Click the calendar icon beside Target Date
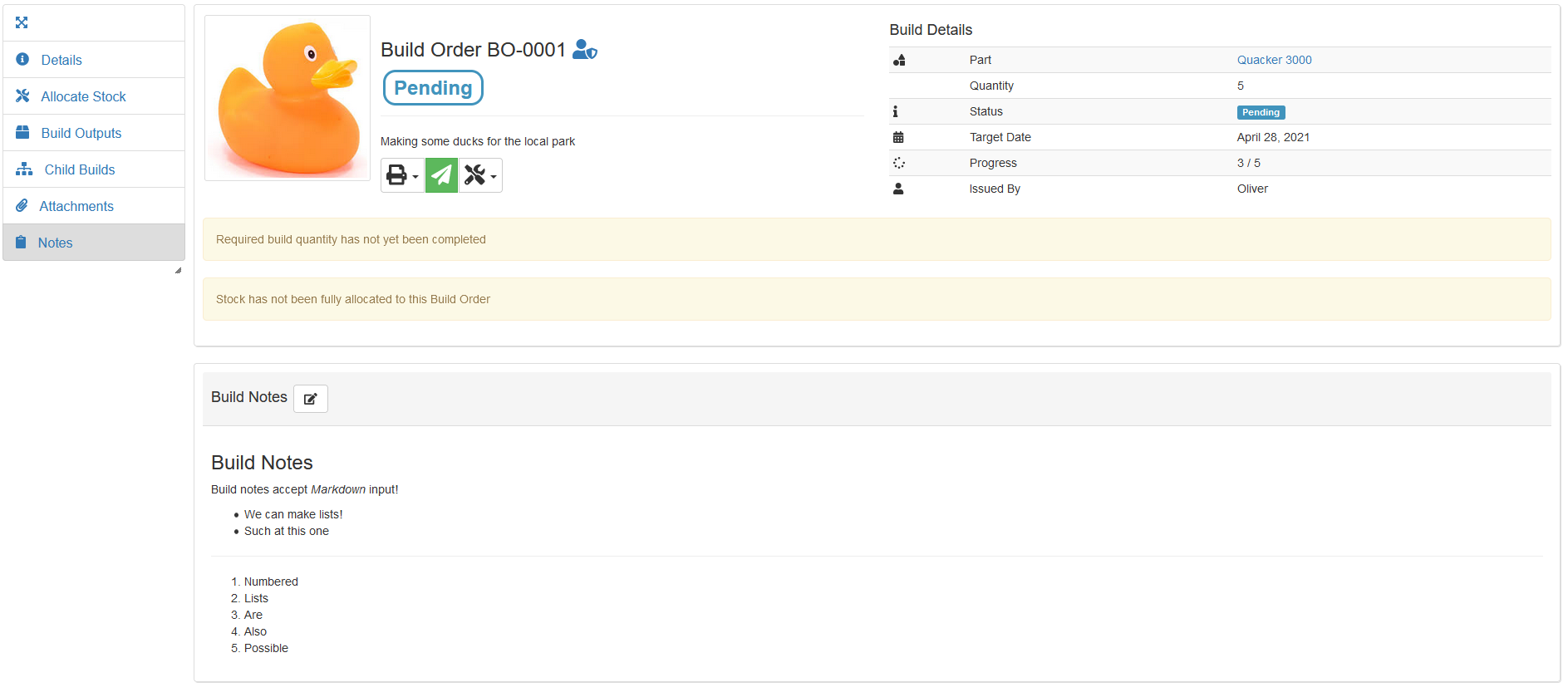 click(898, 137)
